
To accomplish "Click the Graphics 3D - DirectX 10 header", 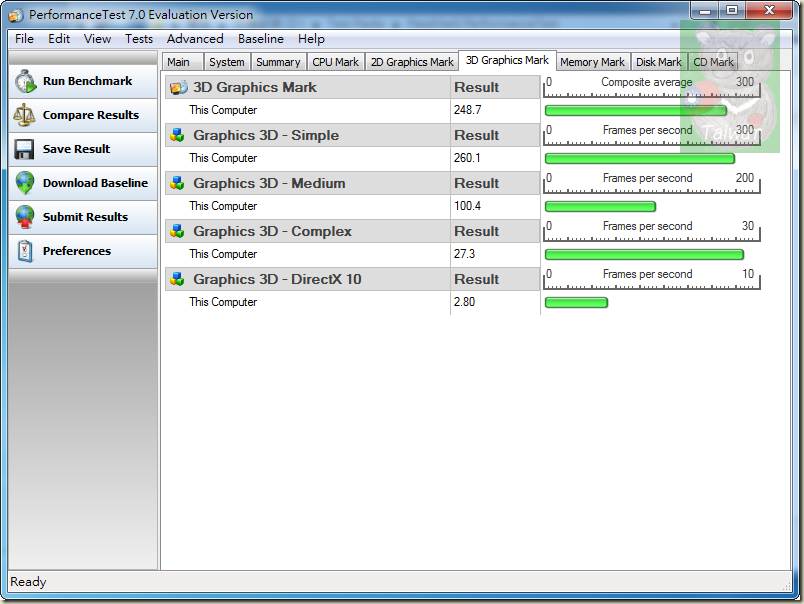I will 308,279.
